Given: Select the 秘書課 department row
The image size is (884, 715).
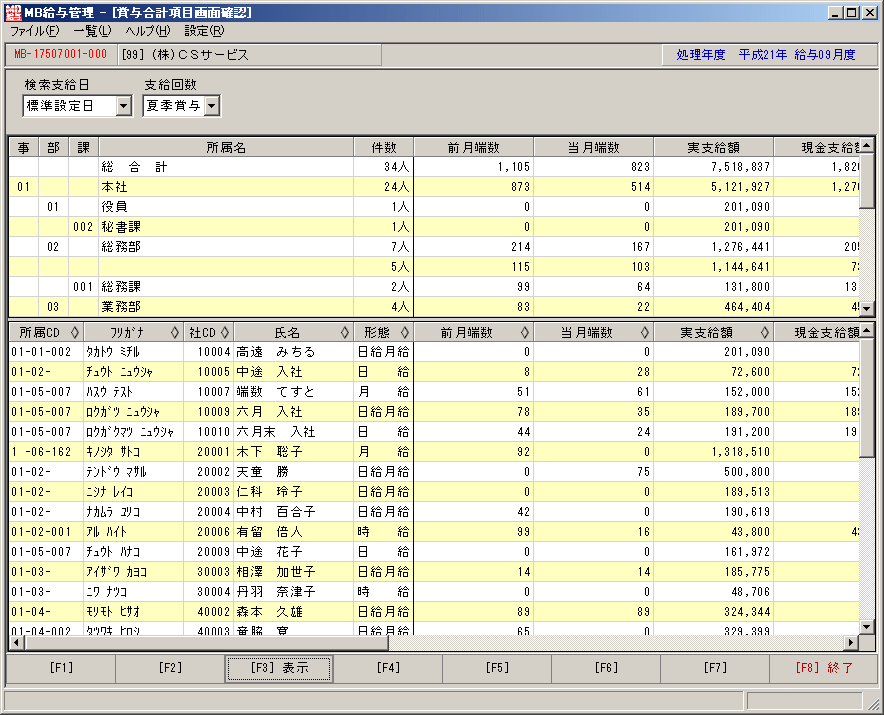Looking at the screenshot, I should coord(434,227).
